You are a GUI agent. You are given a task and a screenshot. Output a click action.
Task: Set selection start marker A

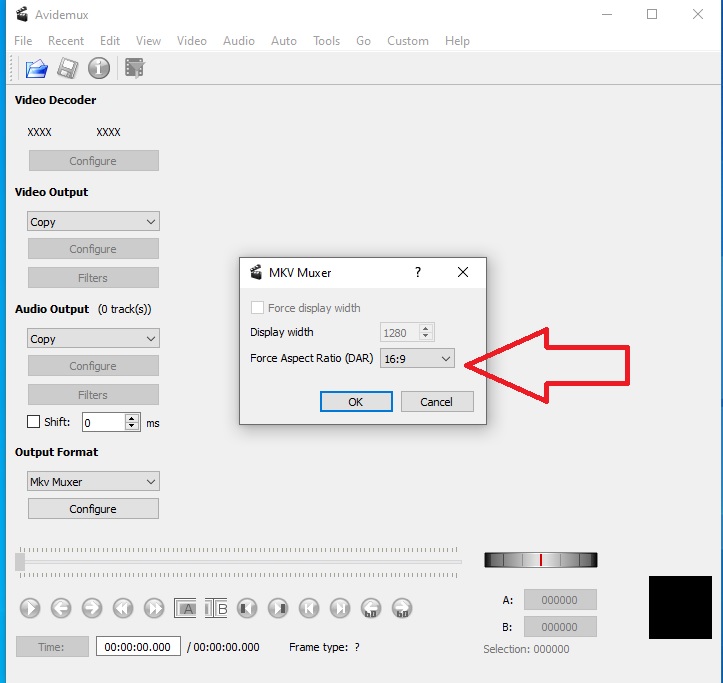coord(185,608)
